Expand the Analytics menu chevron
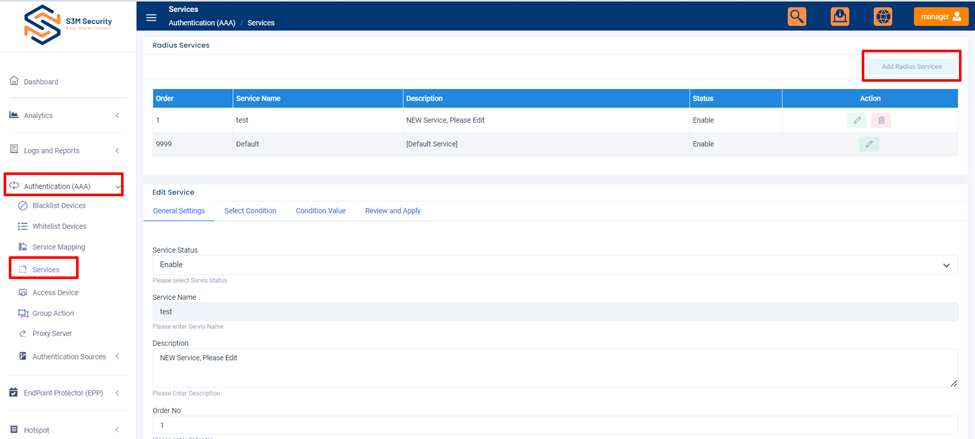Viewport: 975px width, 439px height. coord(117,116)
